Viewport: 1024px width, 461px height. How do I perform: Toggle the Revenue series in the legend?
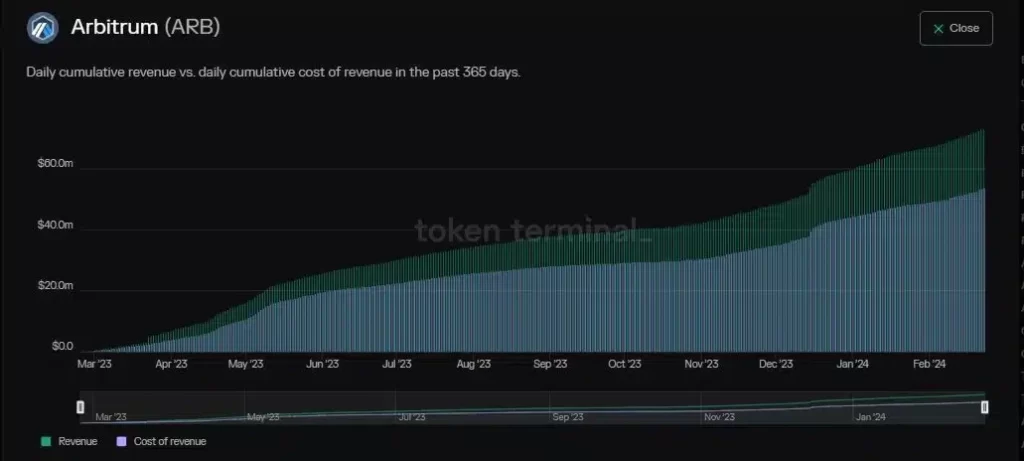coord(77,441)
